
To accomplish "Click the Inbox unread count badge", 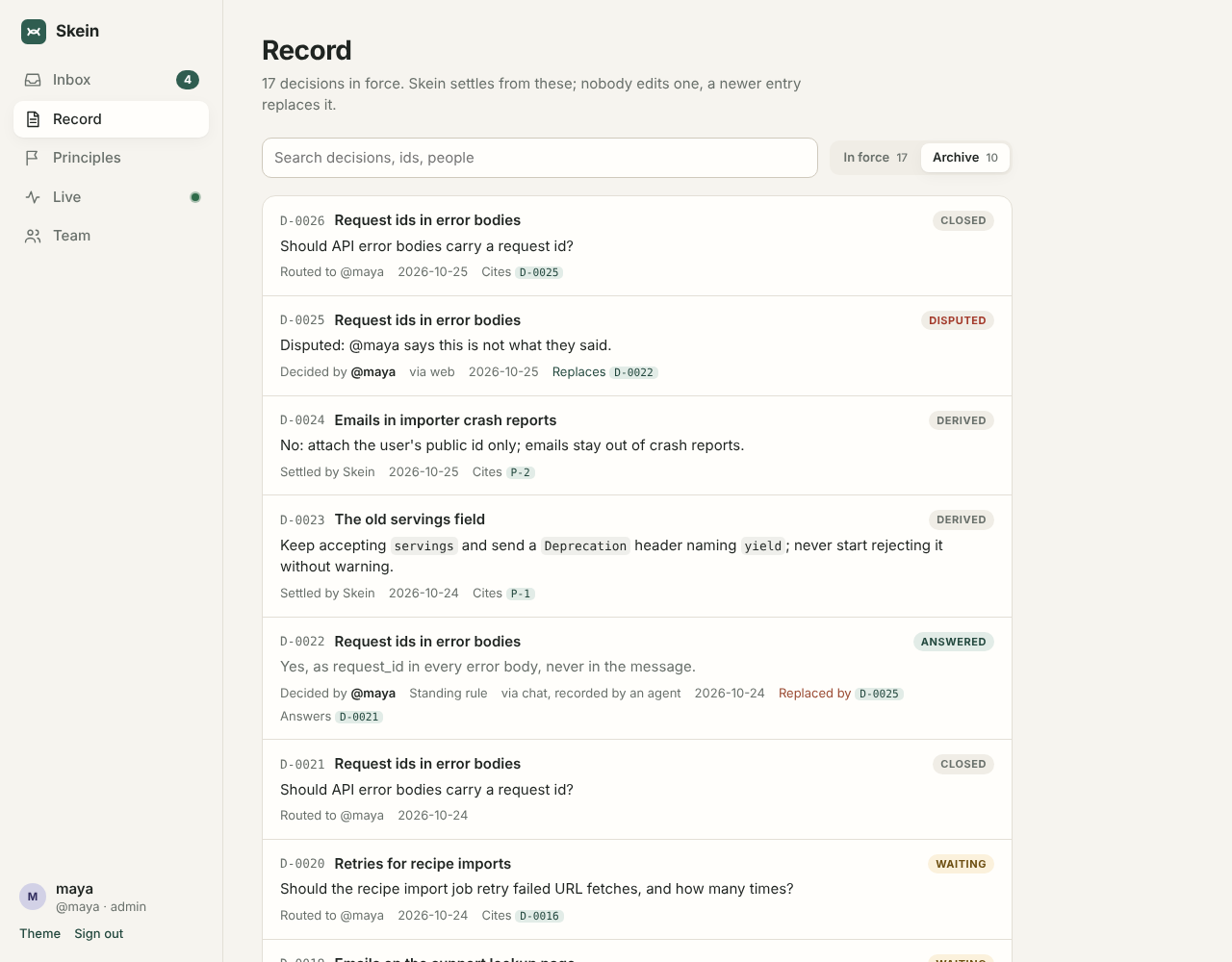I will 188,80.
